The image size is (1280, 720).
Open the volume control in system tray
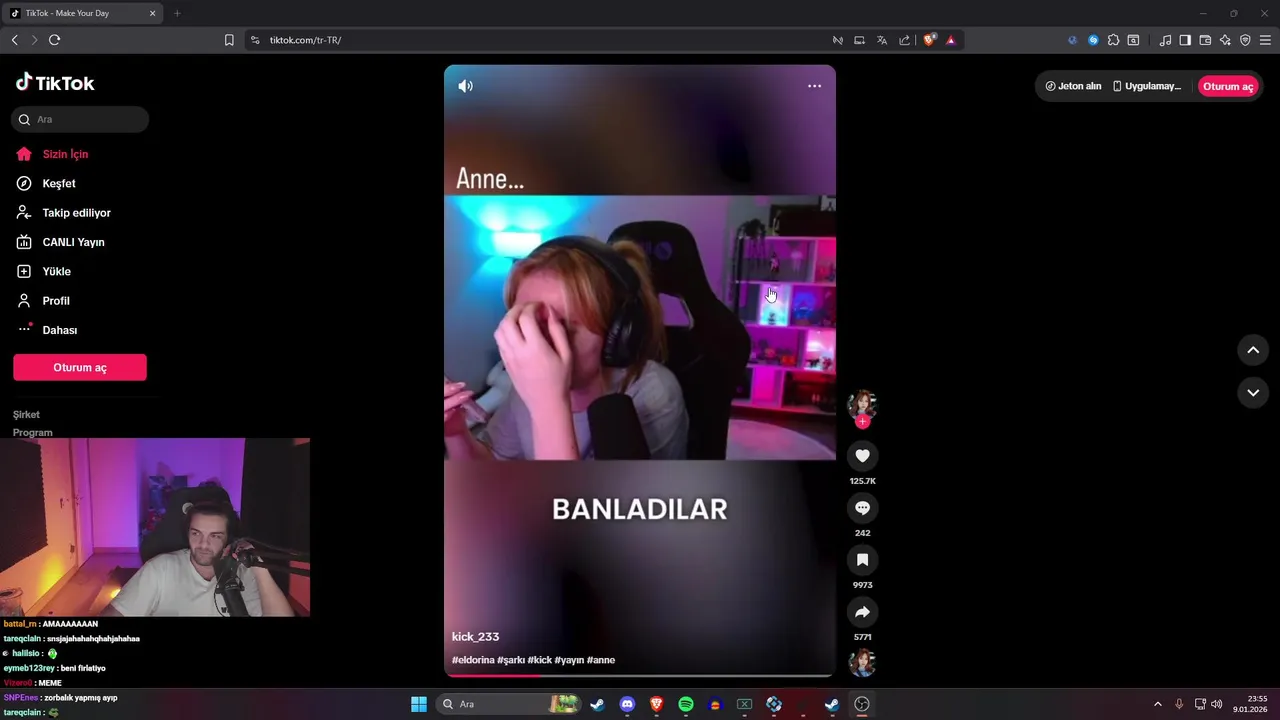pos(1217,704)
